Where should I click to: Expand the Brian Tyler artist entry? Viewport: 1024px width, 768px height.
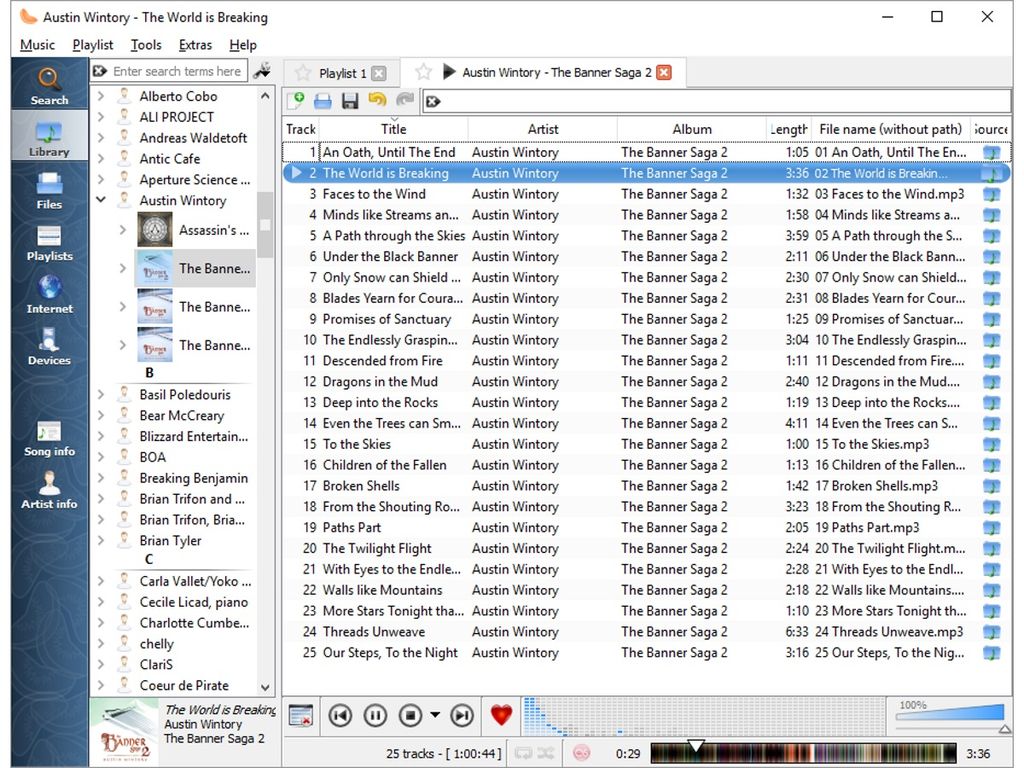click(100, 540)
